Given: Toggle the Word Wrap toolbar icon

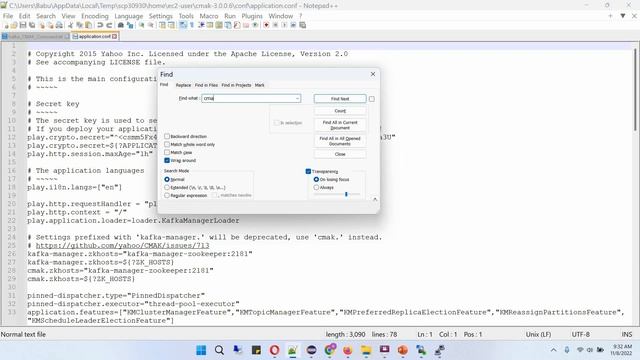Looking at the screenshot, I should [182, 25].
